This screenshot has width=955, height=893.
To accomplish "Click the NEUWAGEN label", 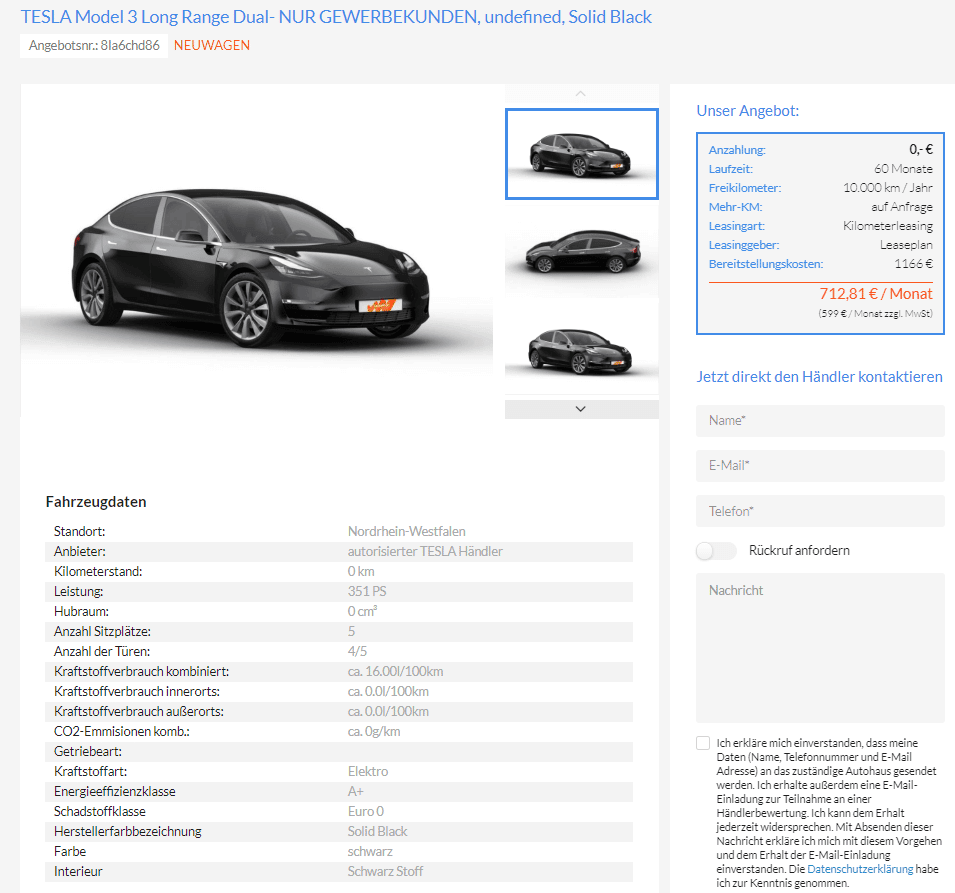I will click(211, 46).
